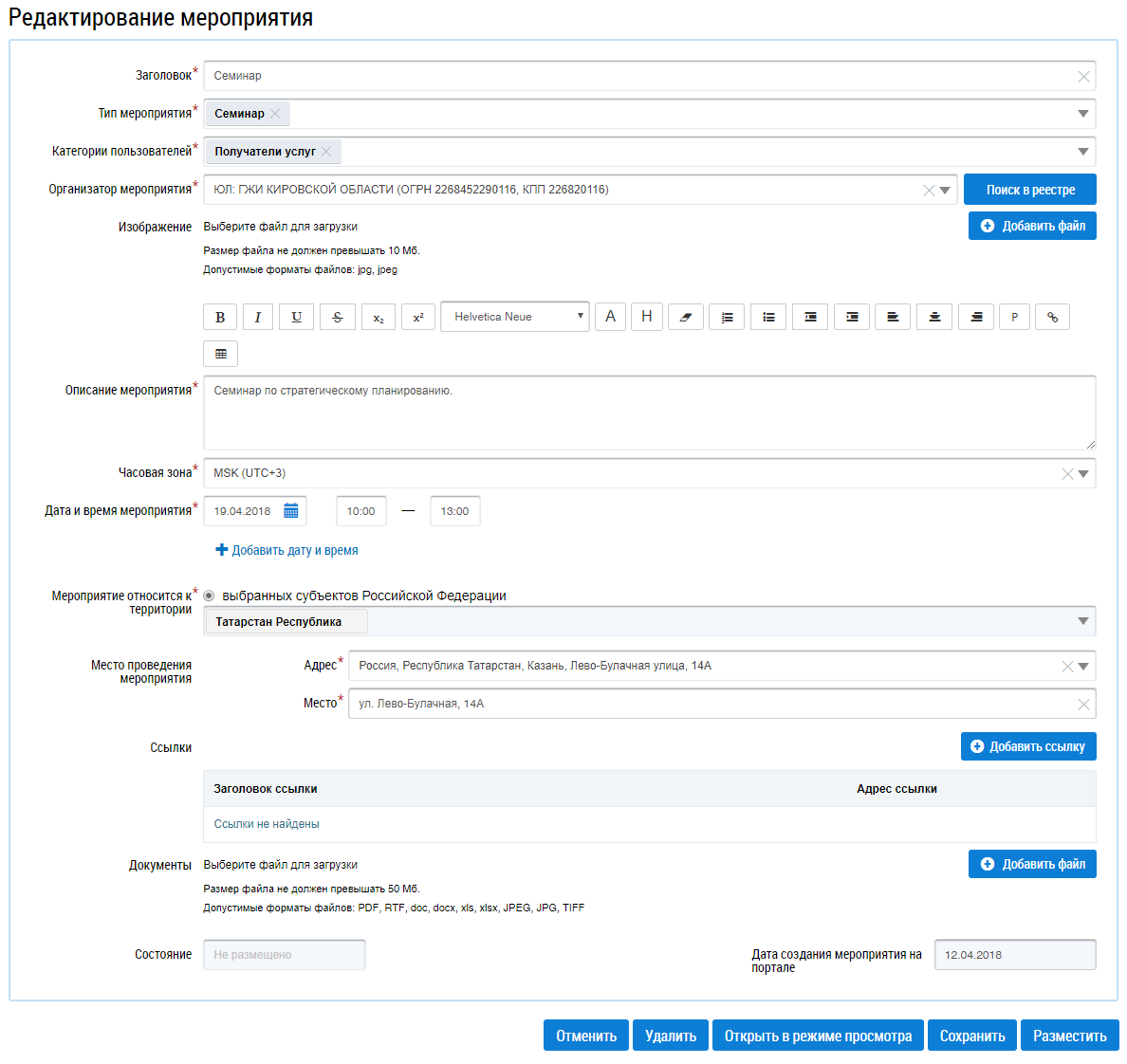Insert hyperlink using the link icon

[x=1052, y=317]
